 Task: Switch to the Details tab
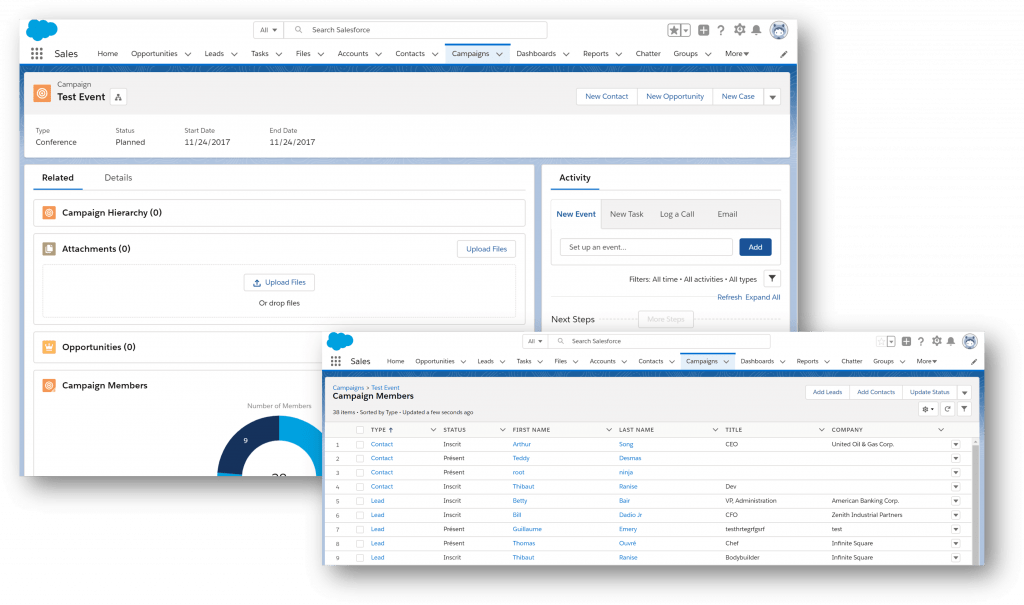coord(118,178)
